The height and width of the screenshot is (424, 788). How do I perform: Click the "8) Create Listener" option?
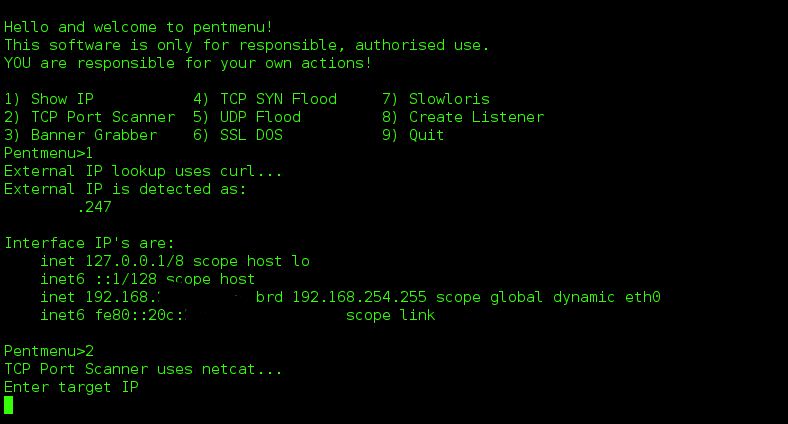(463, 117)
